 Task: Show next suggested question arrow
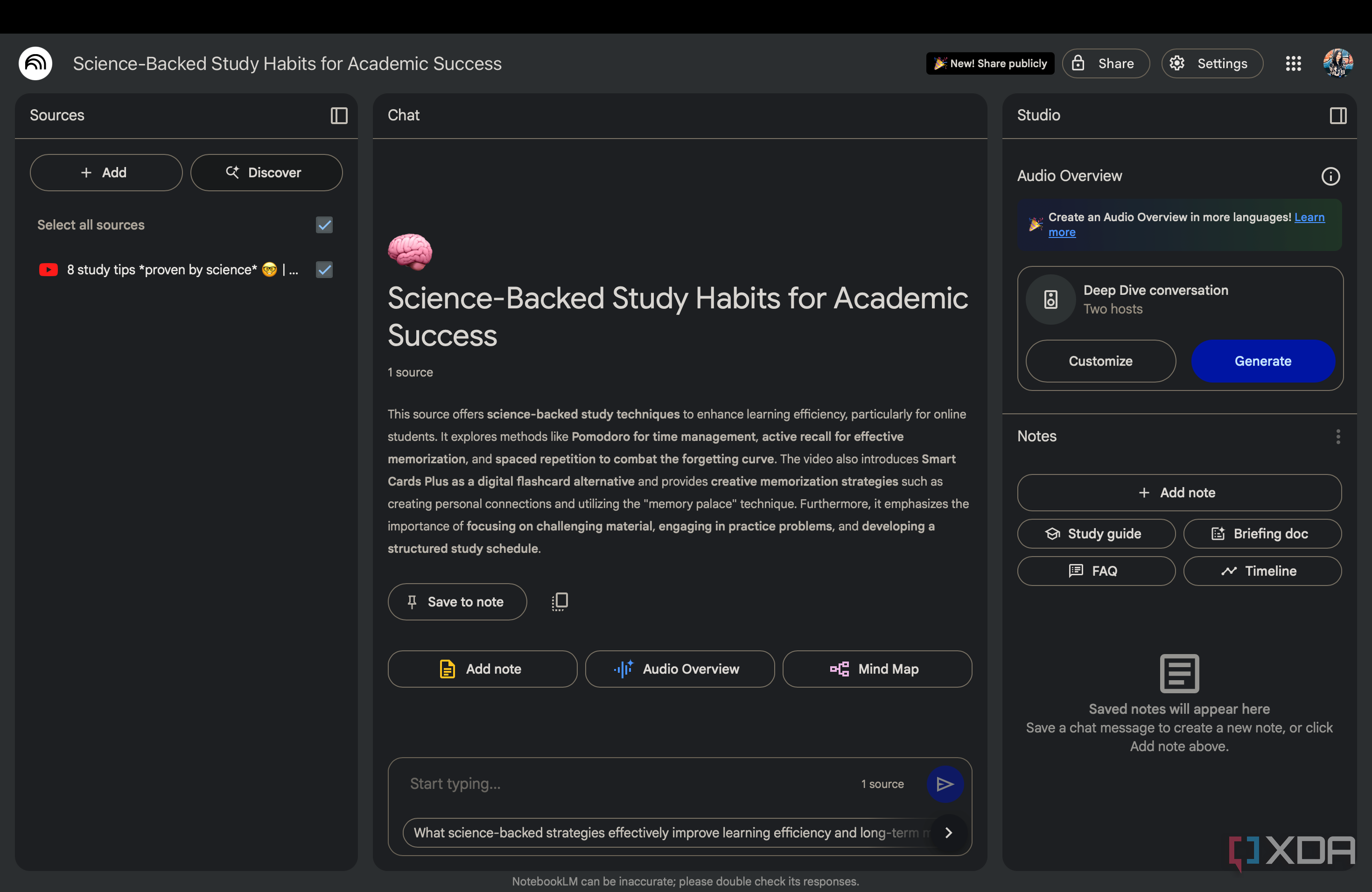coord(948,833)
